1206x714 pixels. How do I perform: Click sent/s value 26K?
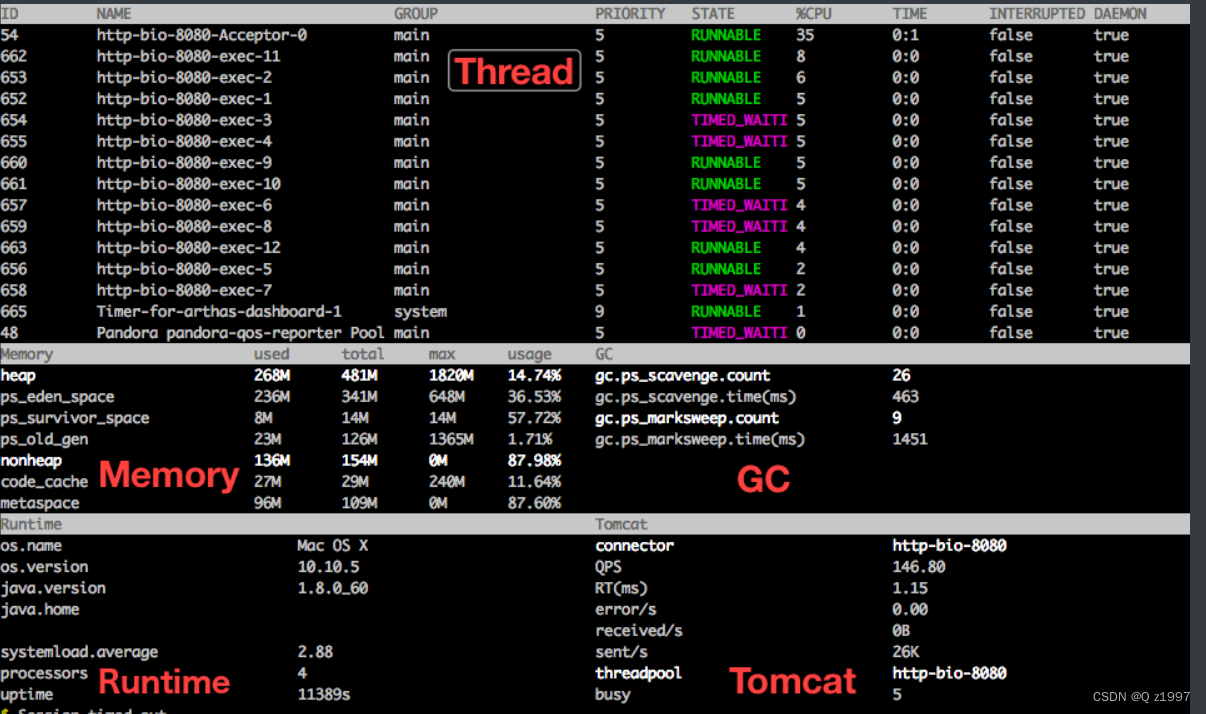click(906, 652)
